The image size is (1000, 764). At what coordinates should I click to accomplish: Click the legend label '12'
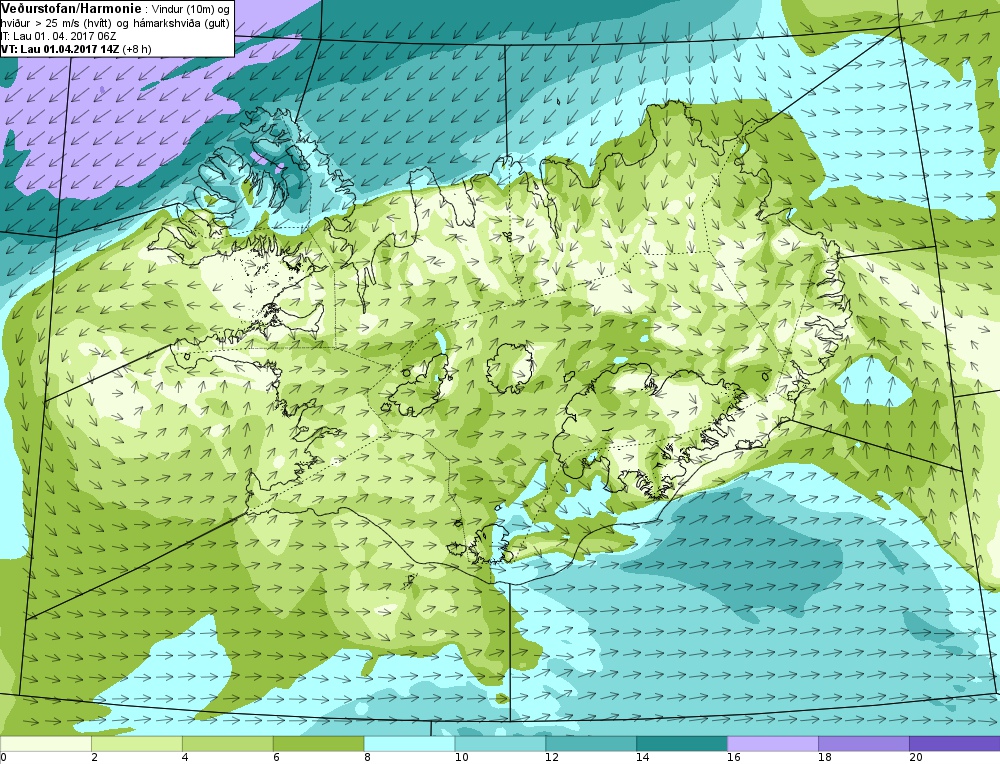(x=552, y=758)
